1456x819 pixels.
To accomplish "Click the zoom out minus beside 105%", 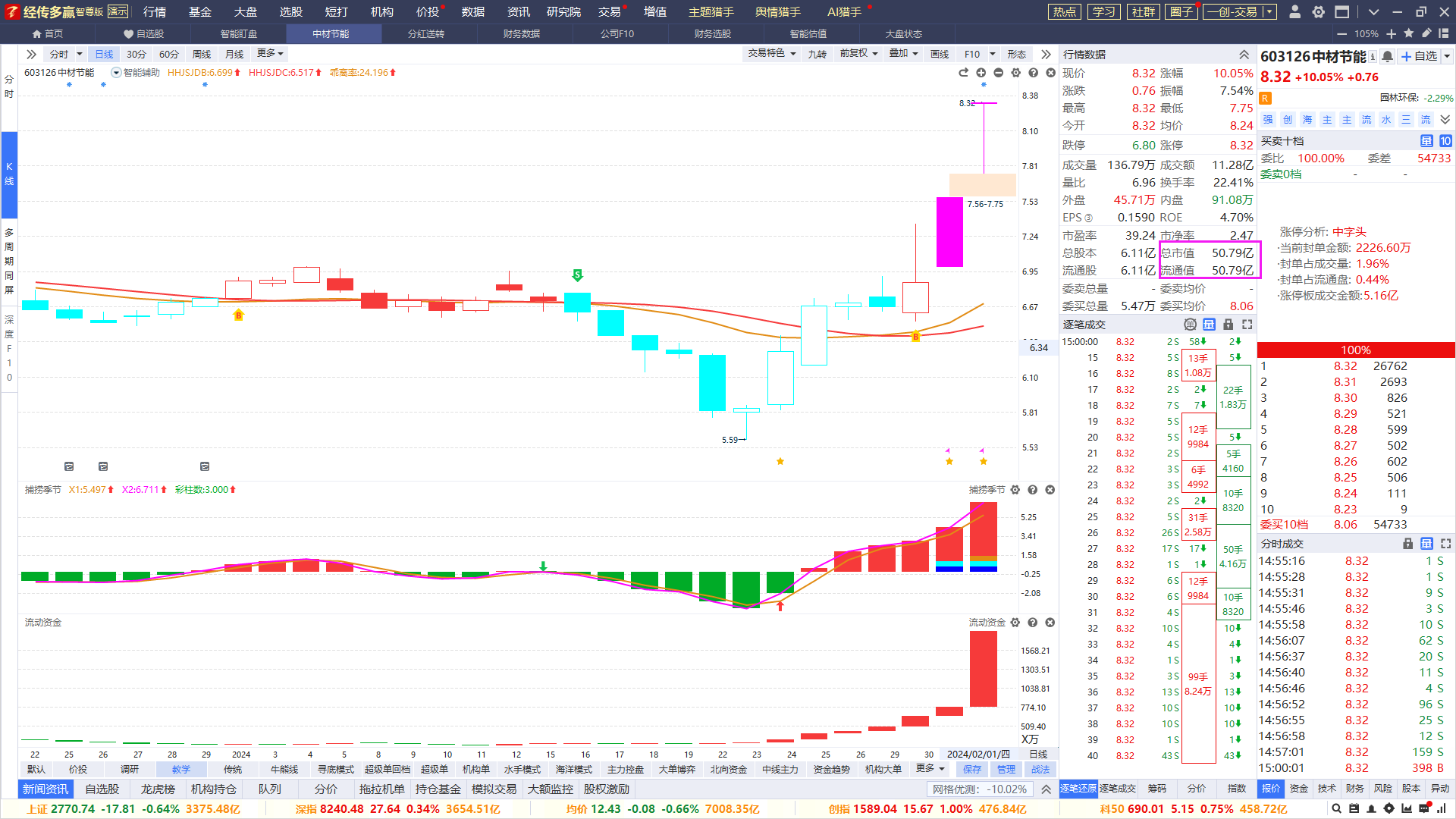I will pos(1341,33).
